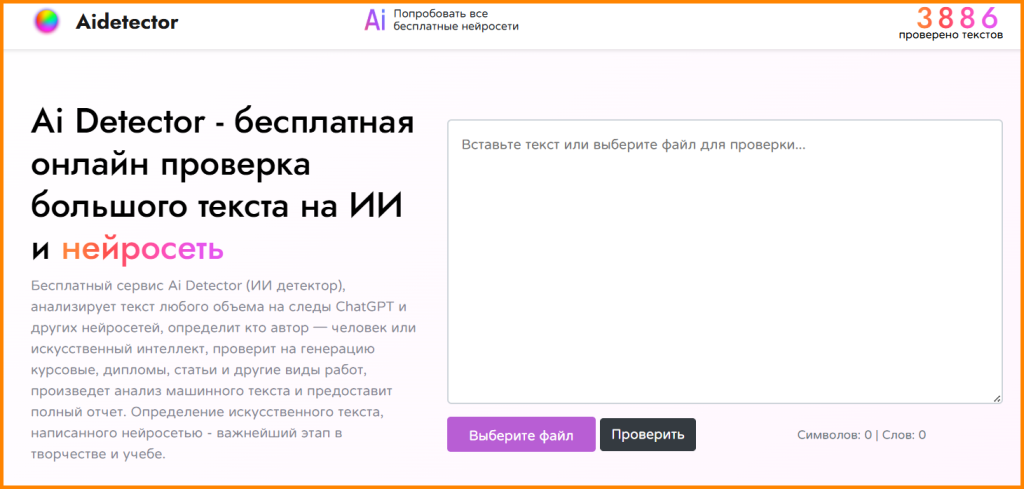
Task: Click the gradient word 'нейросеть'
Action: 143,249
